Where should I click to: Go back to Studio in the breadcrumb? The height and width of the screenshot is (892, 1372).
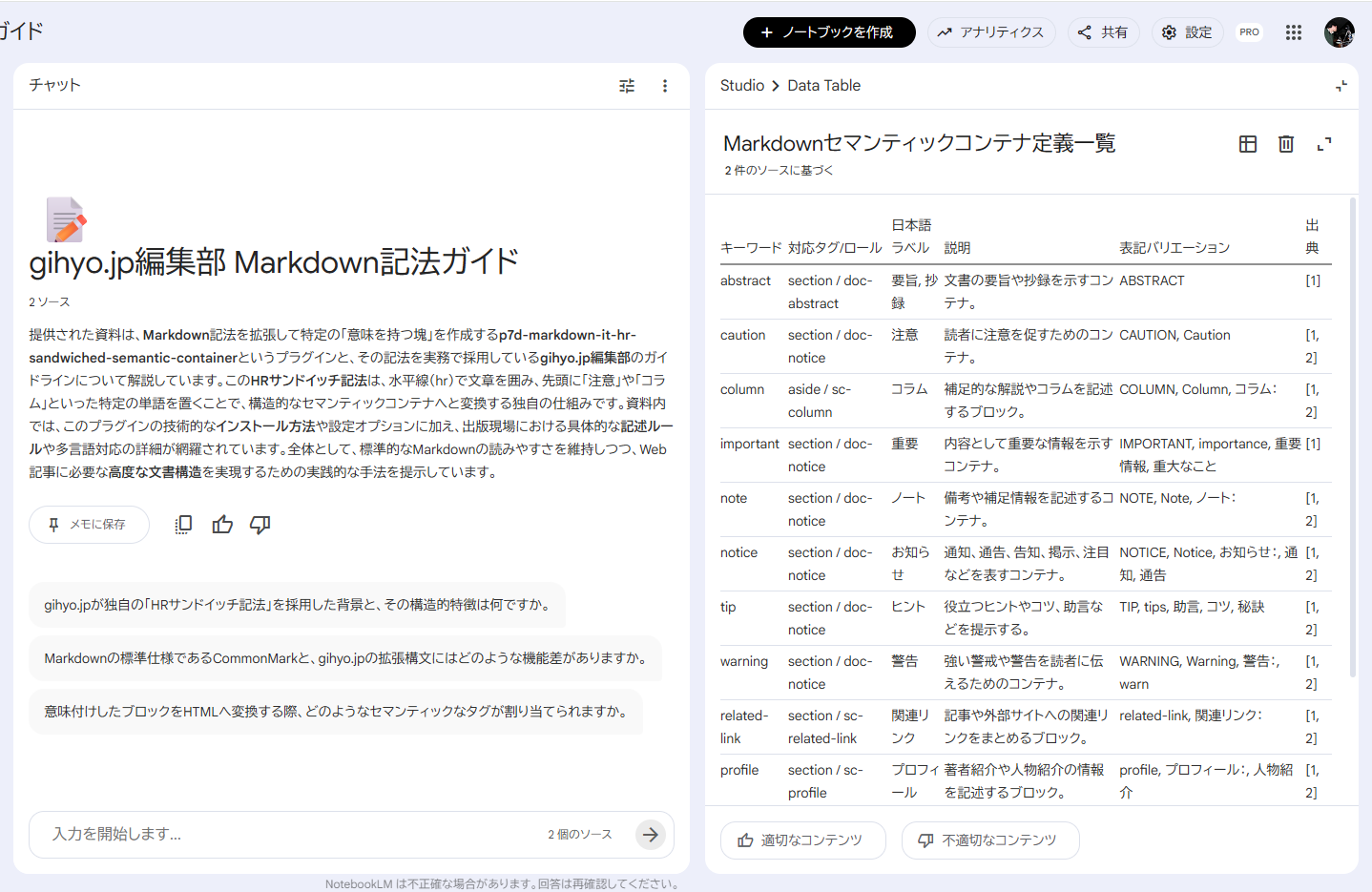pyautogui.click(x=741, y=86)
